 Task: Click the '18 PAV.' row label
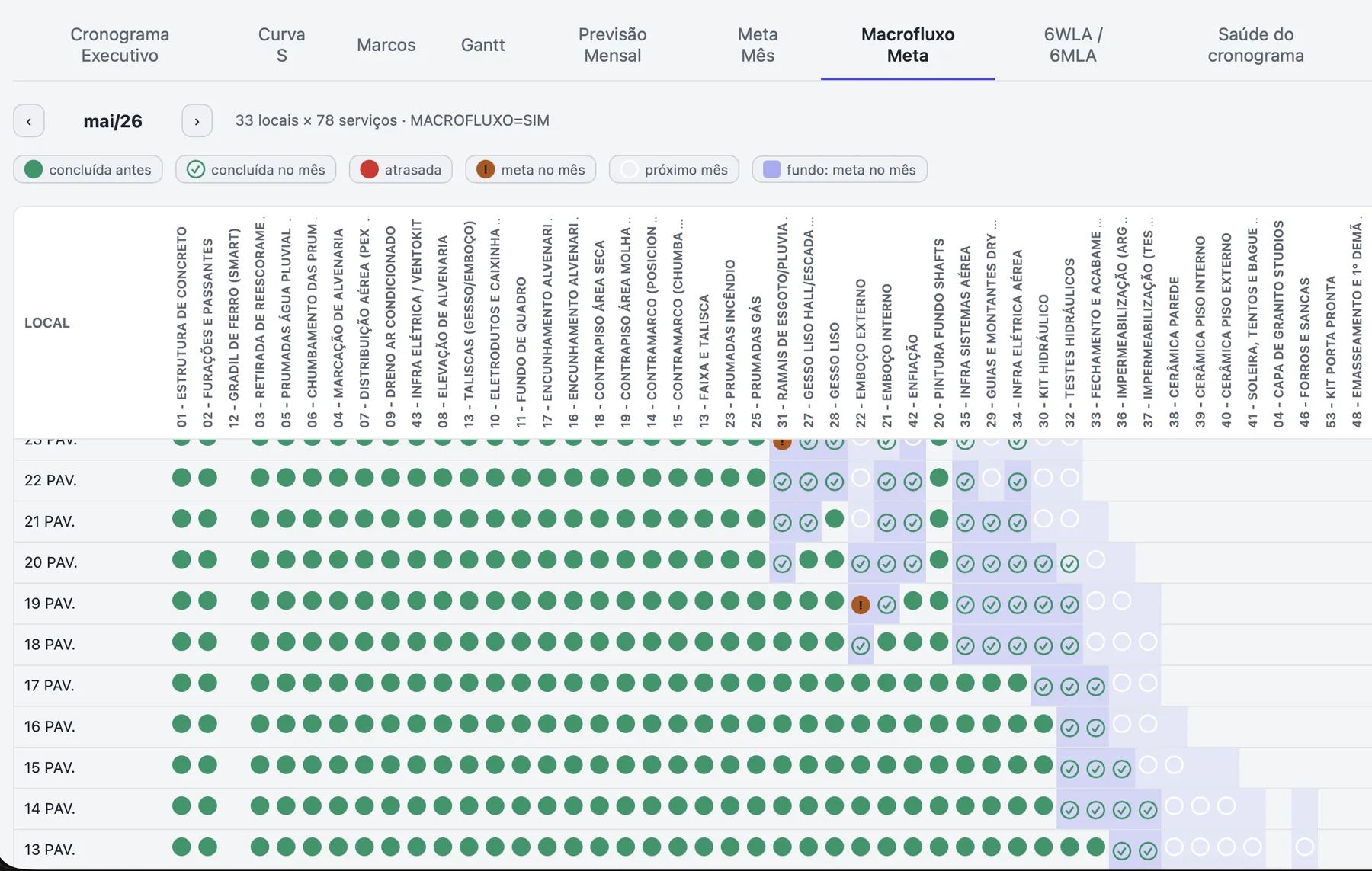click(50, 645)
